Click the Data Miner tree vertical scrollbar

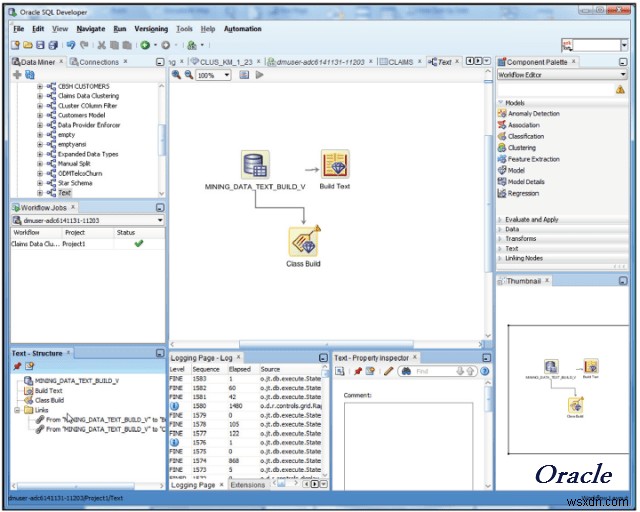(x=162, y=140)
